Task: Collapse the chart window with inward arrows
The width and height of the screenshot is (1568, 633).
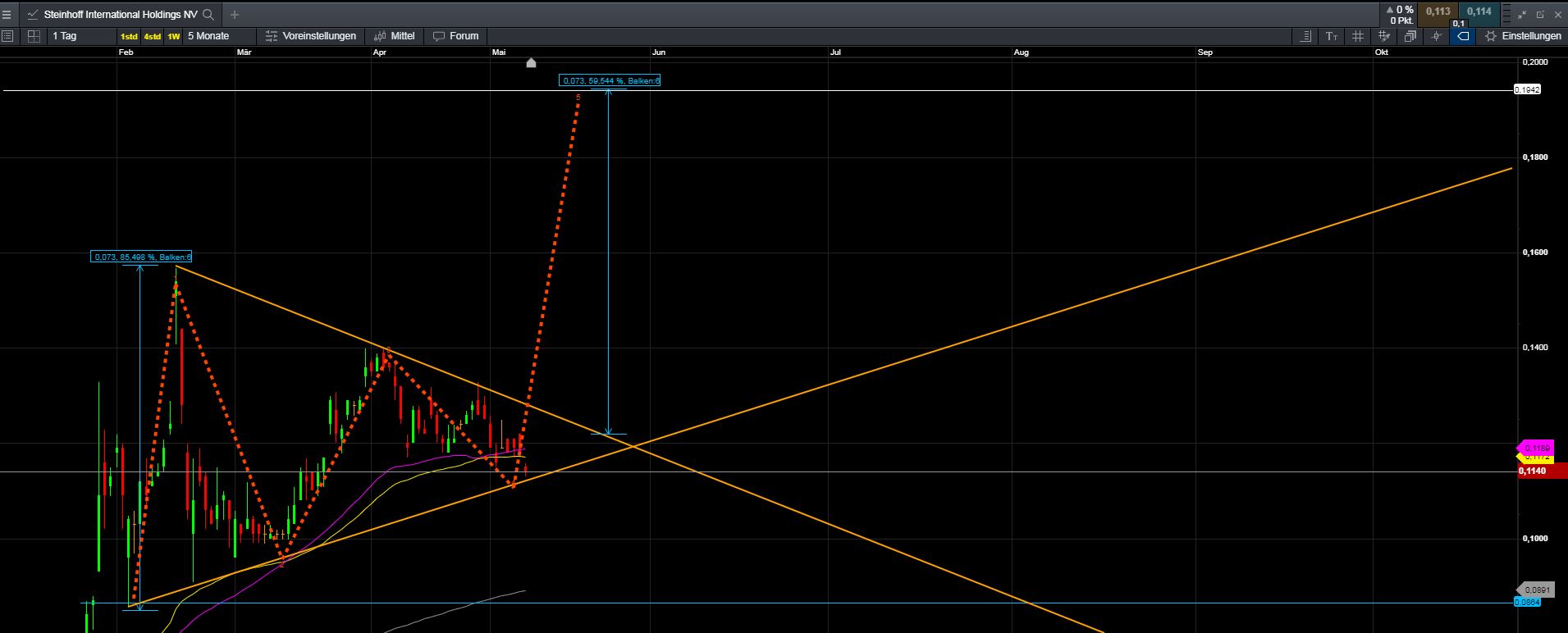Action: click(x=1523, y=14)
